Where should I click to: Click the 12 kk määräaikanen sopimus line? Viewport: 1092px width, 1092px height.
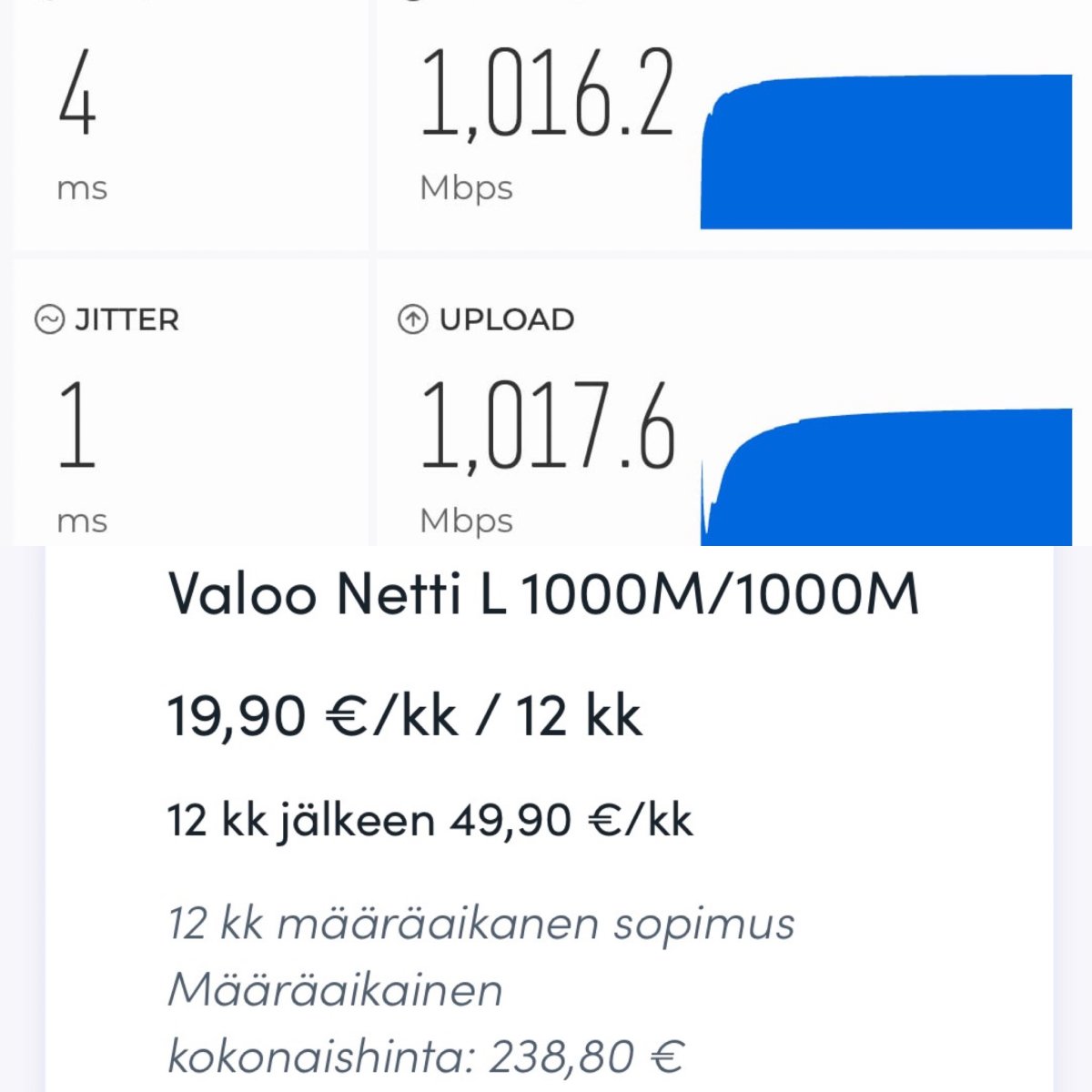tap(481, 924)
